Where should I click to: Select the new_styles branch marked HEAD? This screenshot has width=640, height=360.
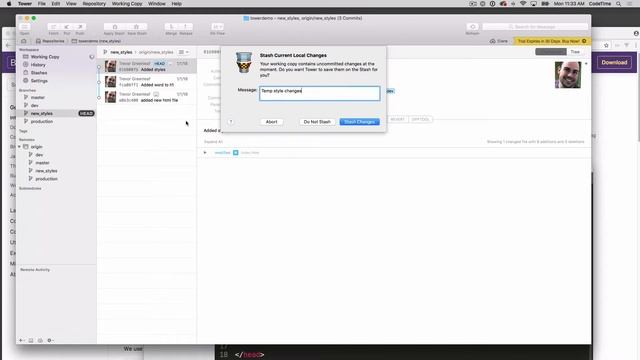56,113
